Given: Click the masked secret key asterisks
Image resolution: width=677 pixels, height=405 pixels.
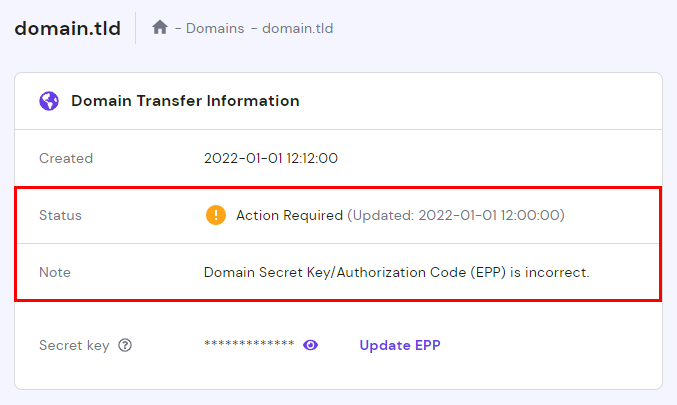Looking at the screenshot, I should click(249, 346).
